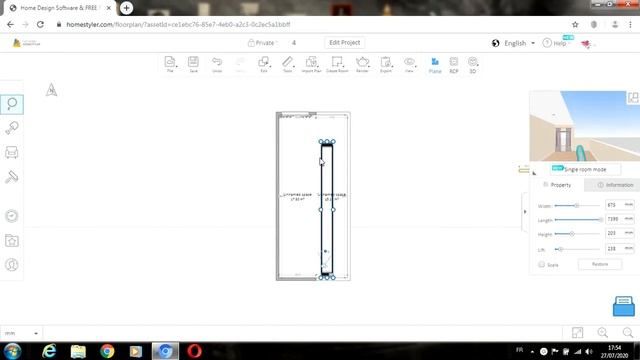Screen dimensions: 640x360
Task: Launch Opera from the taskbar
Action: 194,351
